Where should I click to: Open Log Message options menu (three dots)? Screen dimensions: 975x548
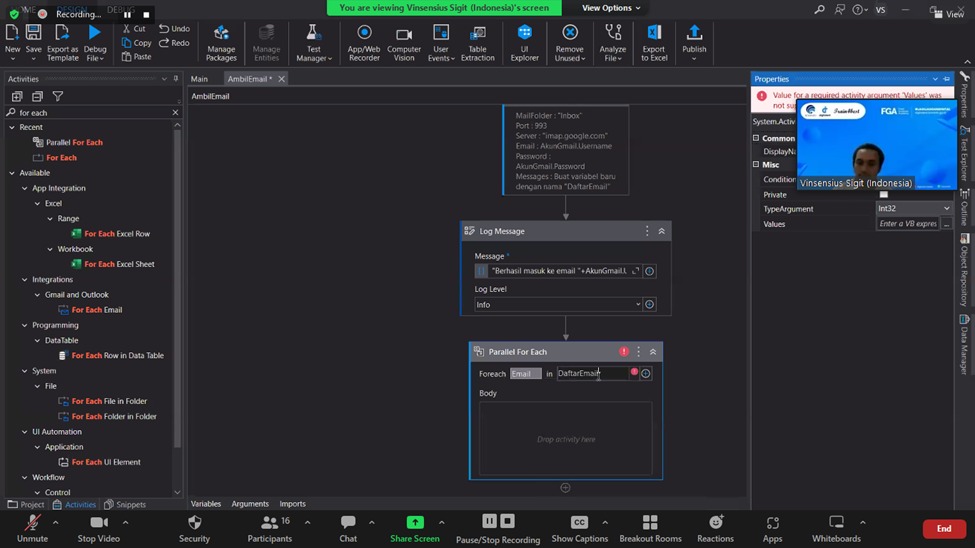click(647, 231)
